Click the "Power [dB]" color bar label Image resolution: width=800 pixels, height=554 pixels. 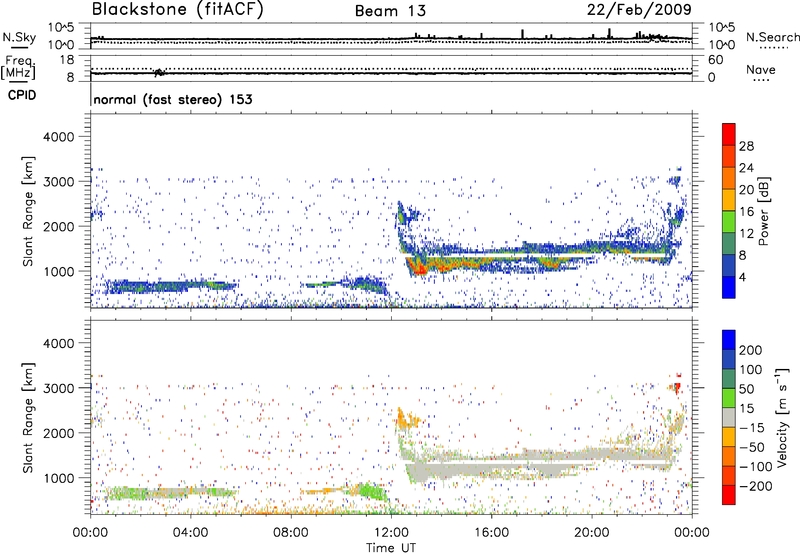pyautogui.click(x=763, y=211)
